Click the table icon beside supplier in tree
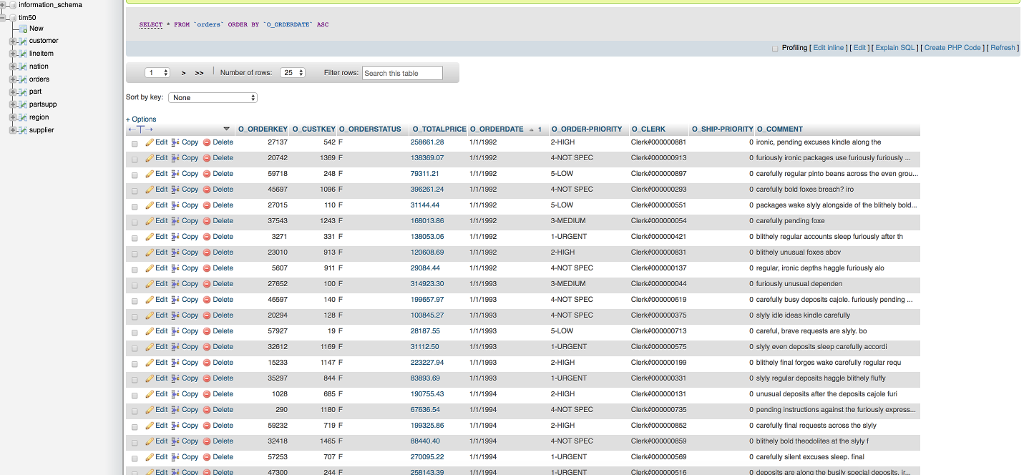This screenshot has height=475, width=1024. pos(23,130)
